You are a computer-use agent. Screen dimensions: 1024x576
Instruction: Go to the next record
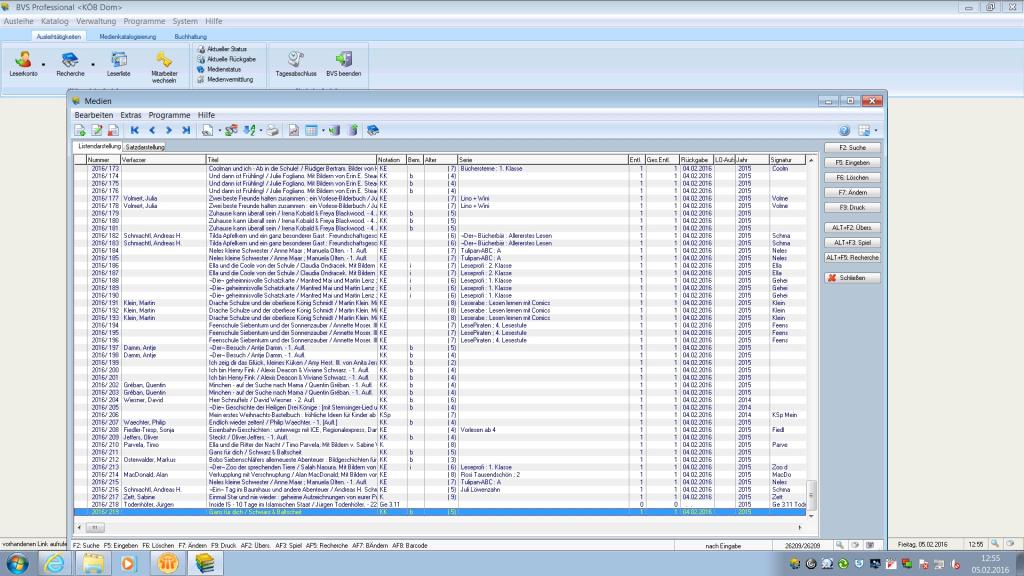168,131
